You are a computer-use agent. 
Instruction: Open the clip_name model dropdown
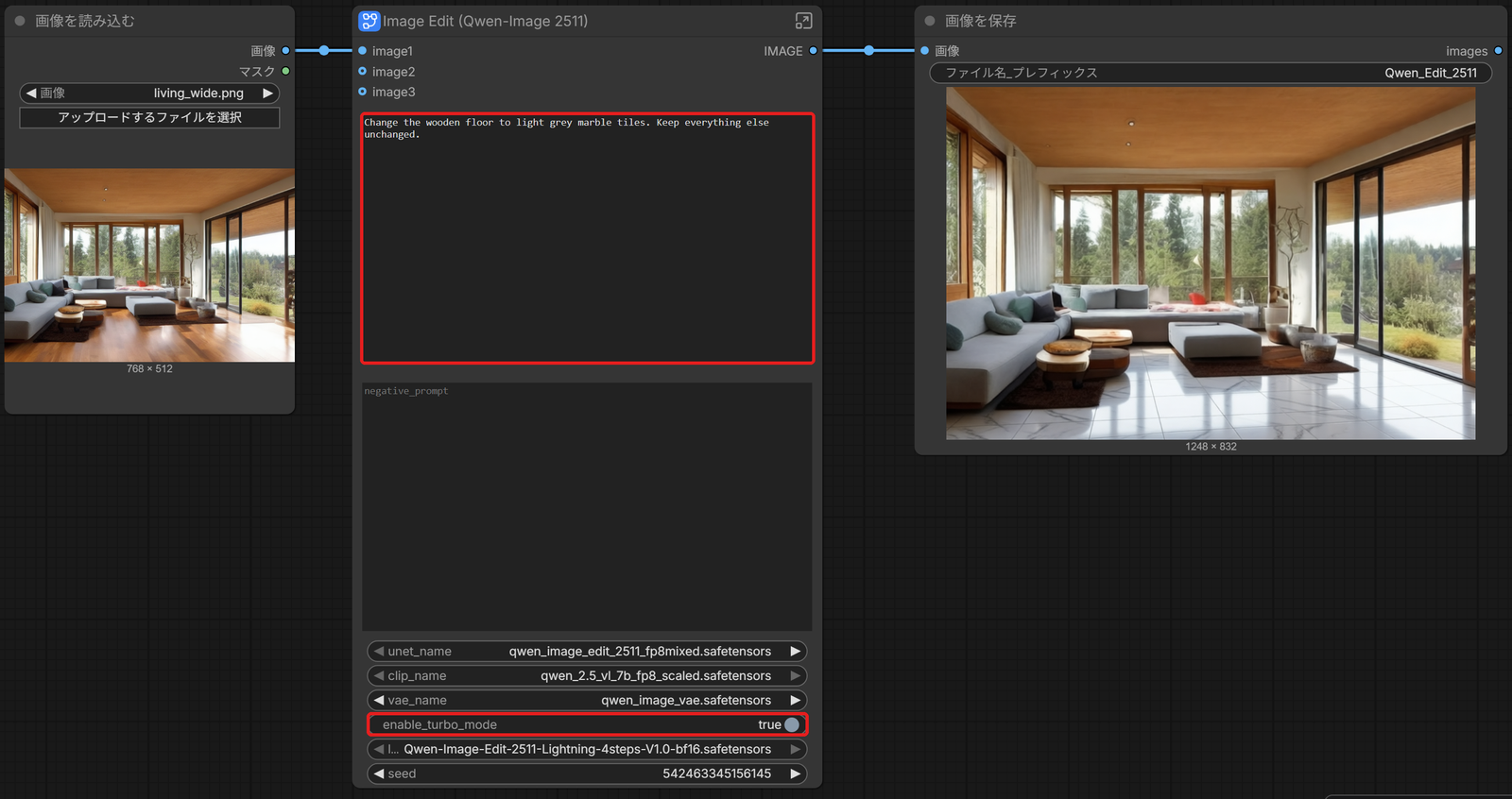[587, 675]
